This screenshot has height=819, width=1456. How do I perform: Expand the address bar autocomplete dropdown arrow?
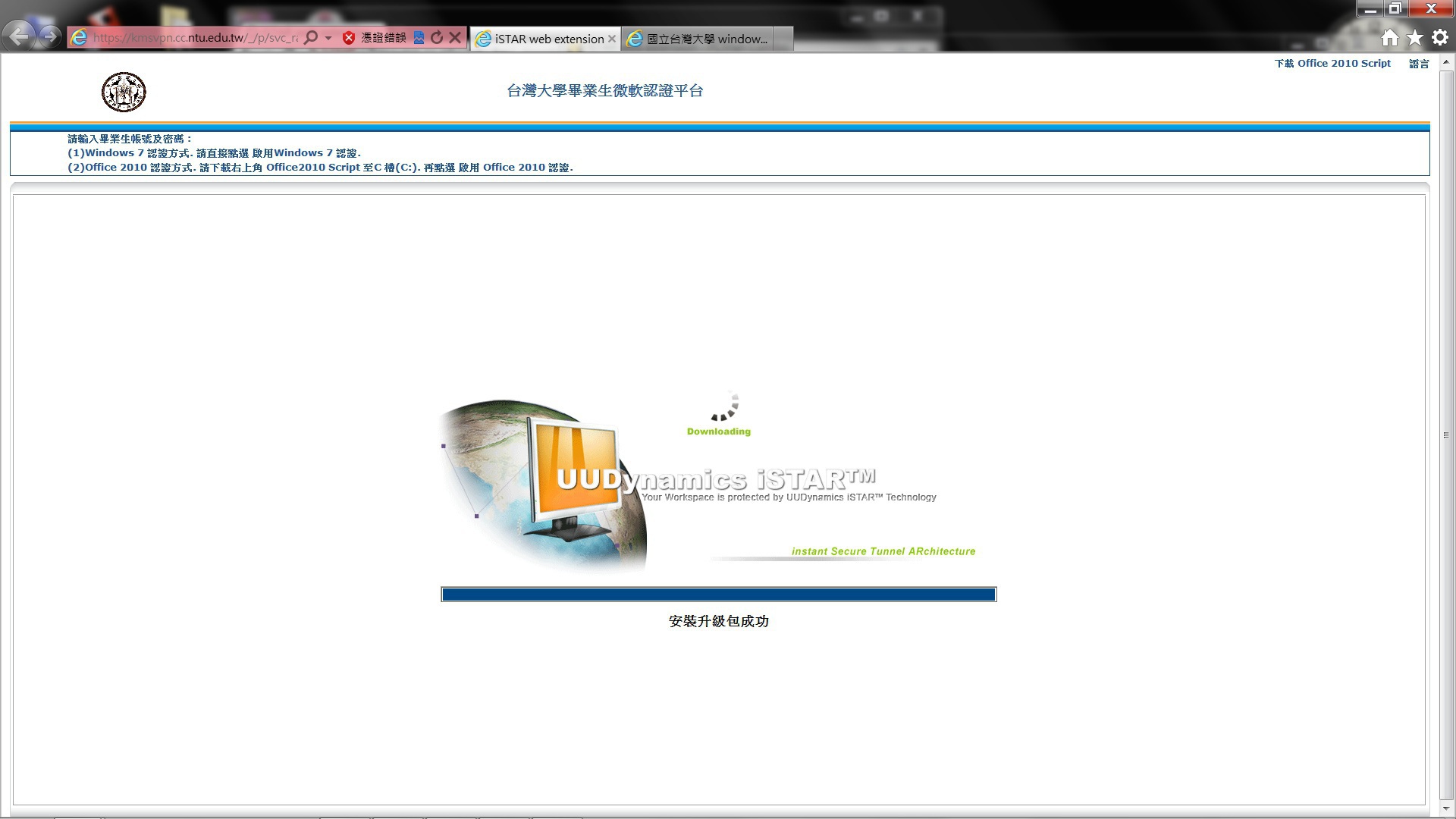pyautogui.click(x=328, y=38)
